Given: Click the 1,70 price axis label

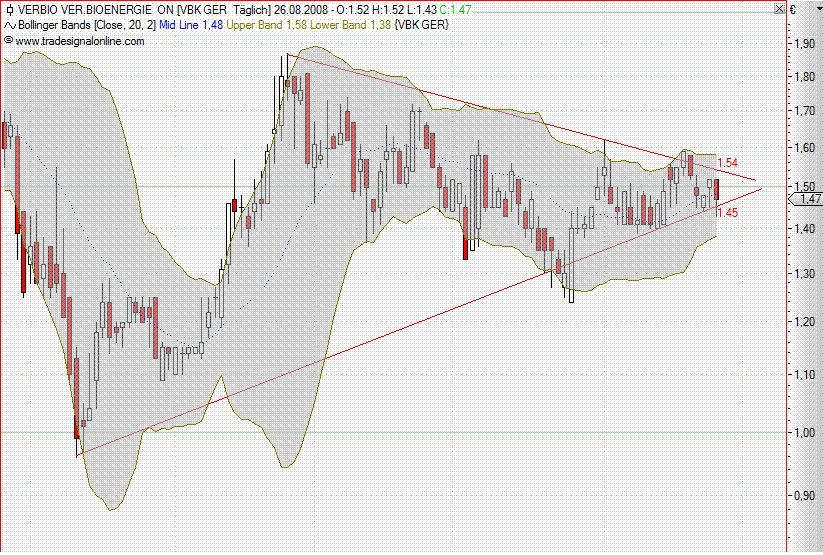Looking at the screenshot, I should (804, 111).
